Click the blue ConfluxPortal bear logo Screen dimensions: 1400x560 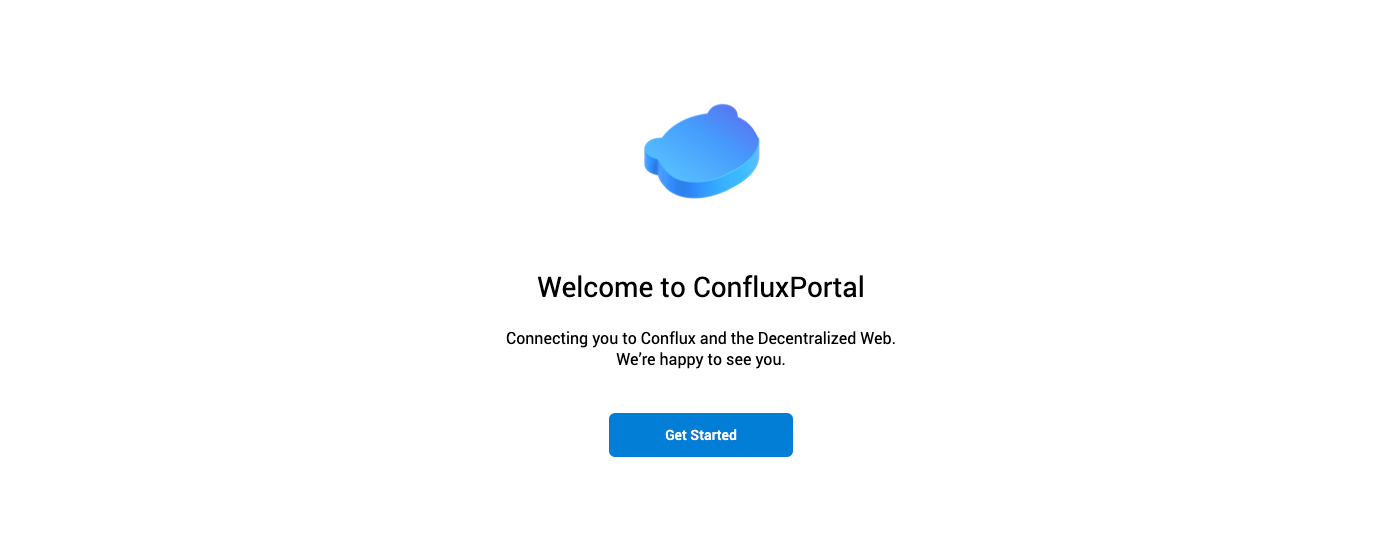point(701,151)
